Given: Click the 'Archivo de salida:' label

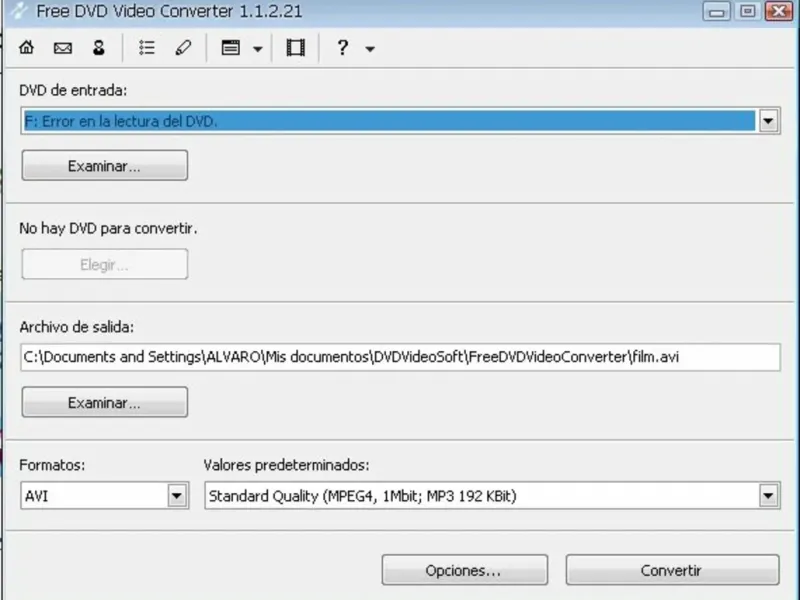Looking at the screenshot, I should click(x=77, y=327).
